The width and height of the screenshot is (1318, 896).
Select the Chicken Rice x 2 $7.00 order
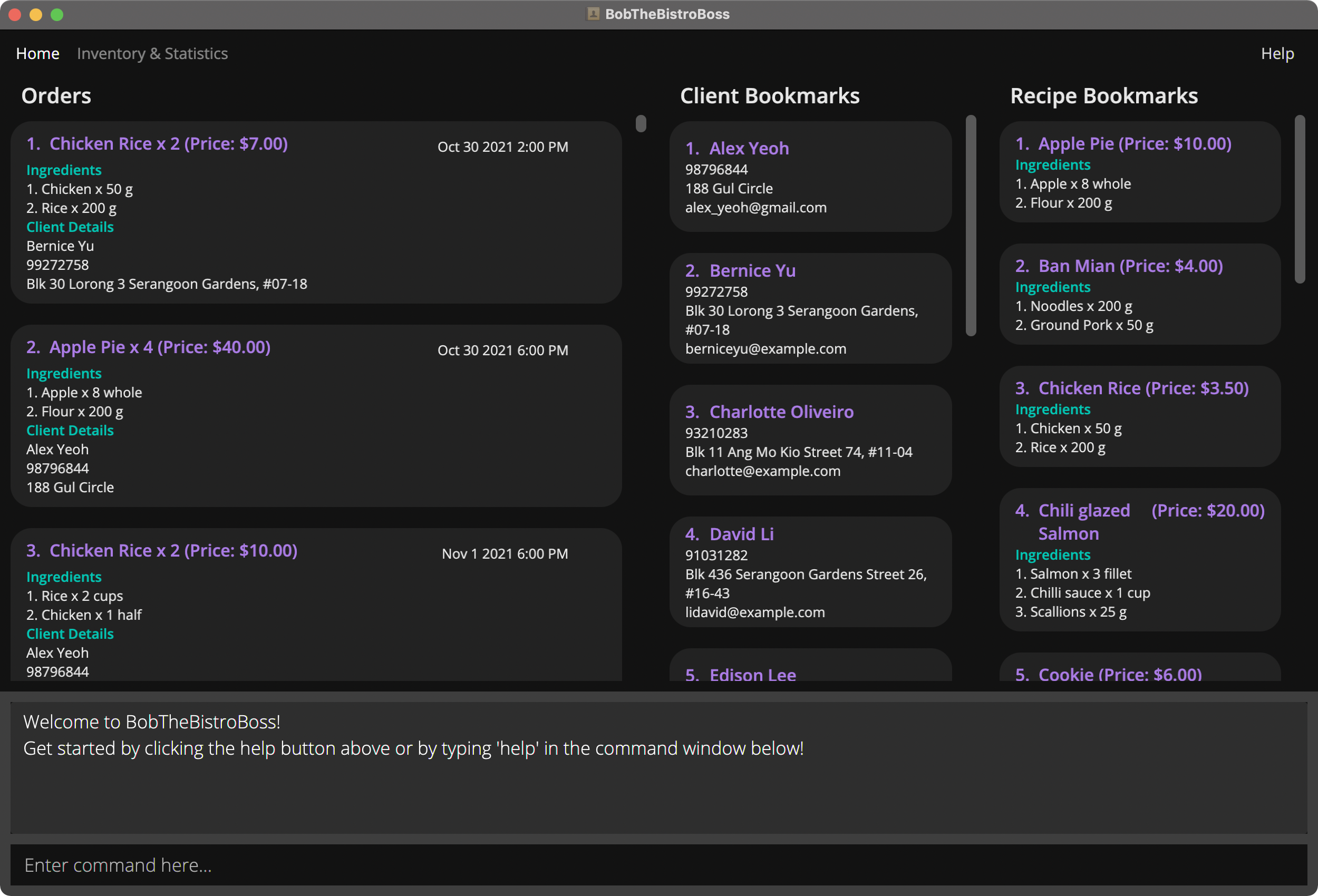point(316,212)
